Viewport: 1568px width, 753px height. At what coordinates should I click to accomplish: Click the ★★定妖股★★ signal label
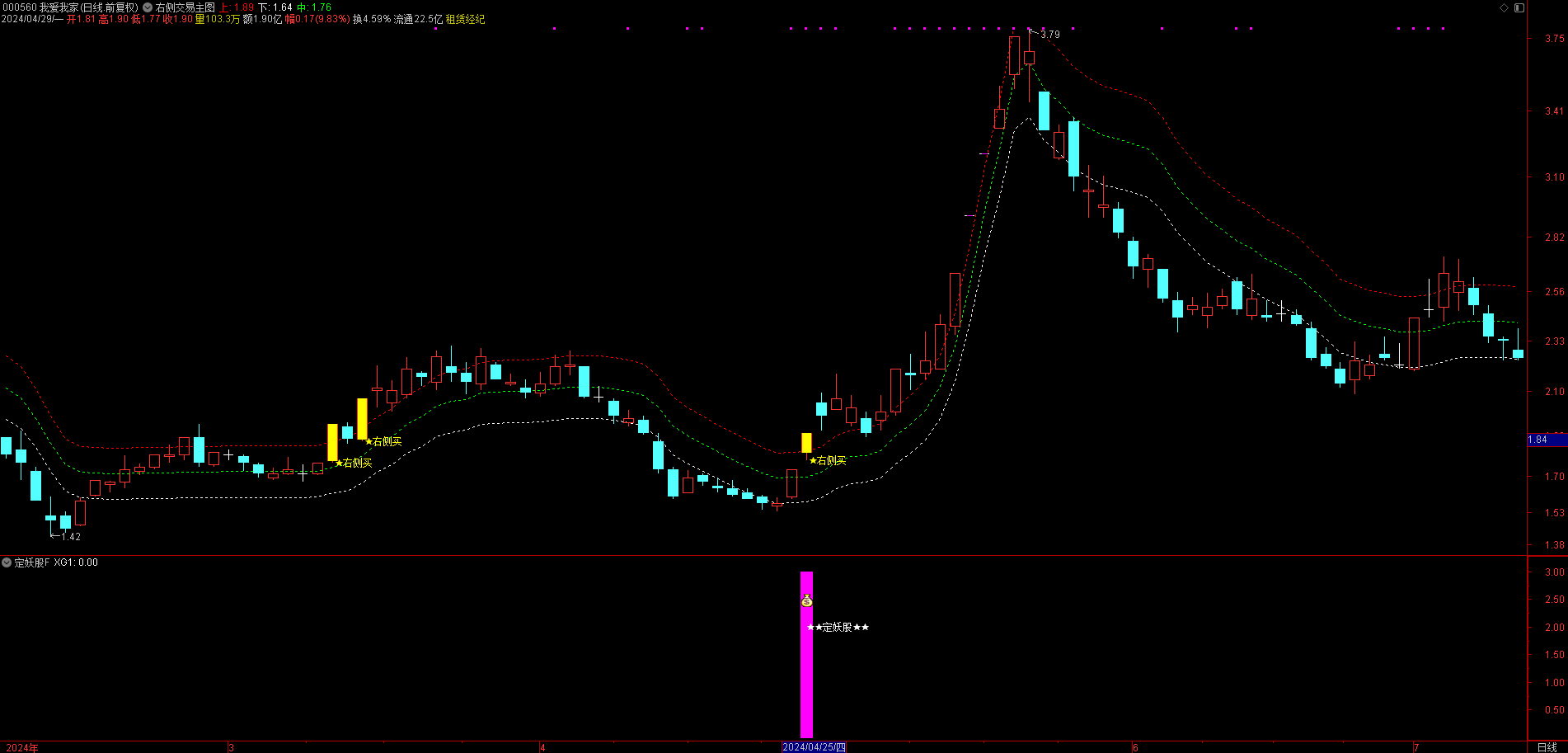pos(838,628)
